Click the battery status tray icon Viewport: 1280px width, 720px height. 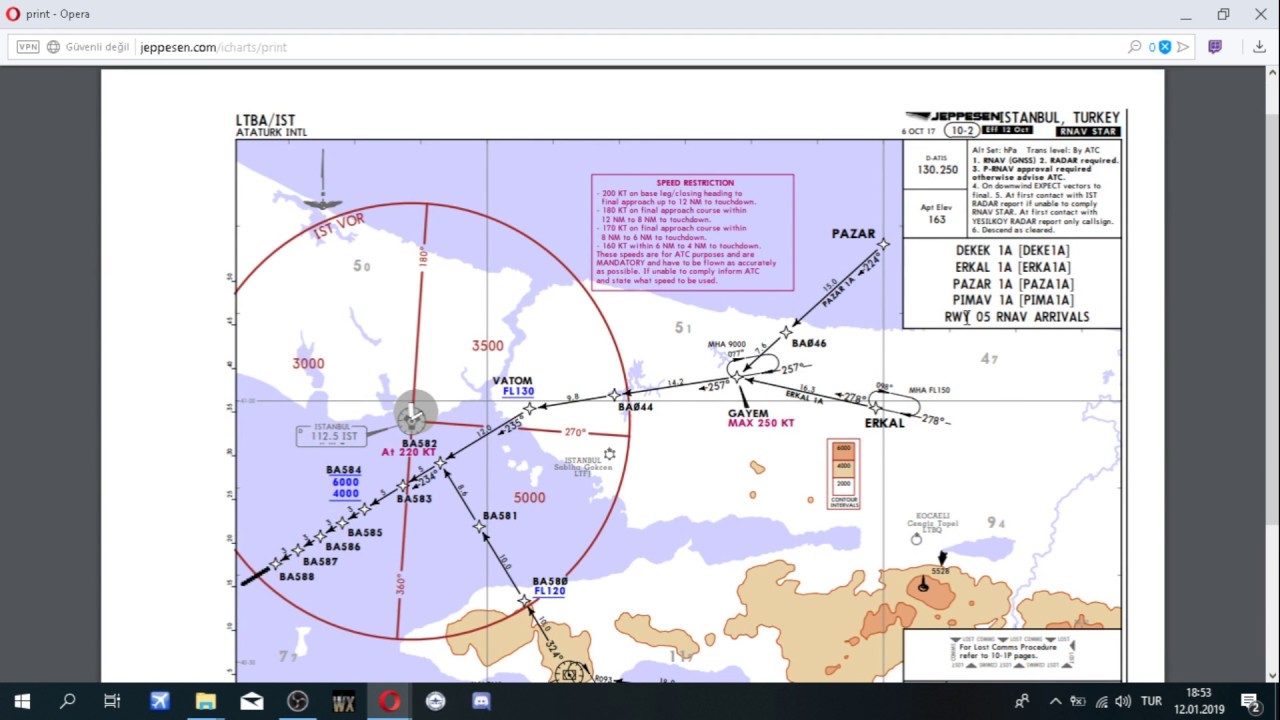pyautogui.click(x=1079, y=701)
